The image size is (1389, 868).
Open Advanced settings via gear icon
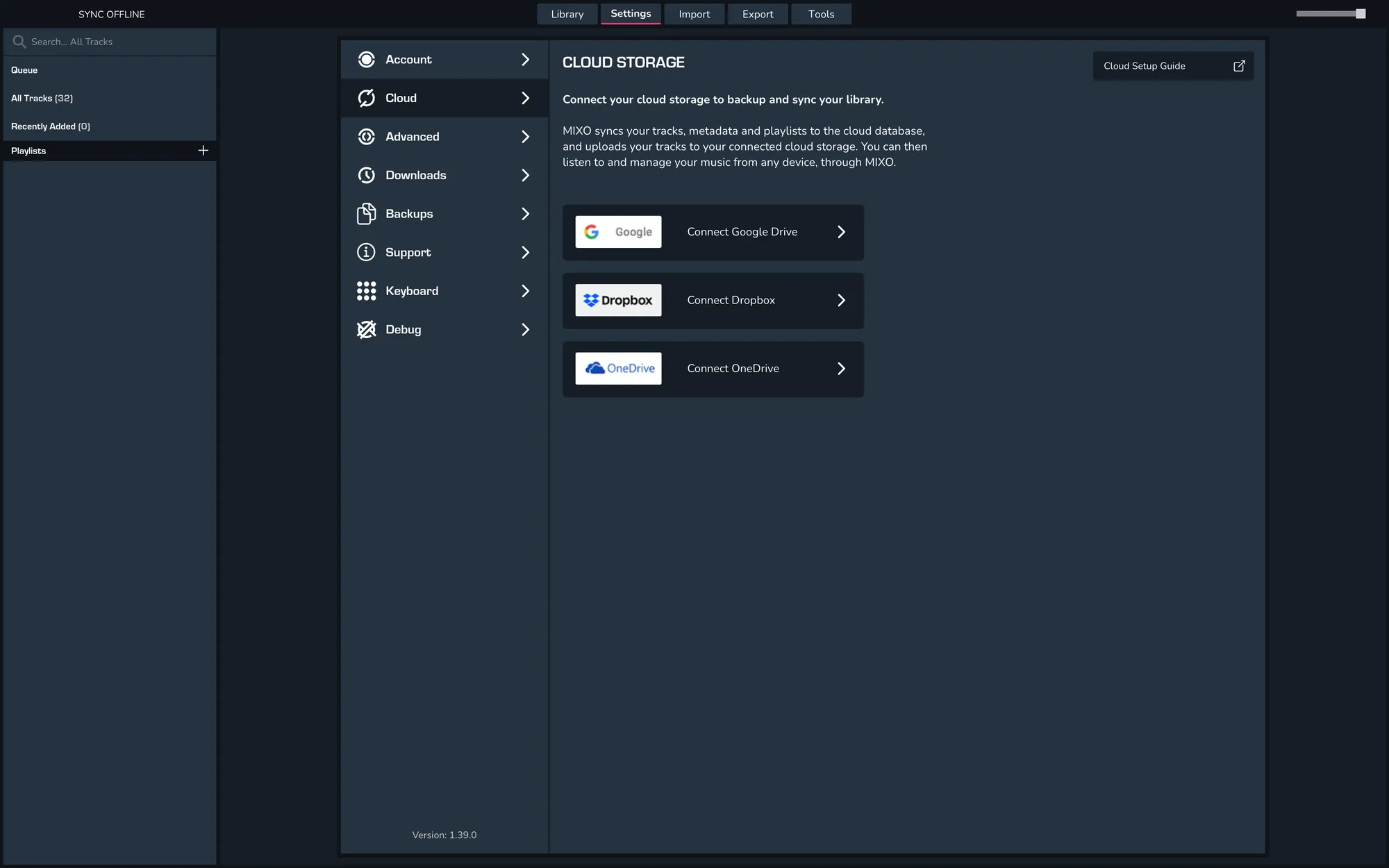pos(366,137)
